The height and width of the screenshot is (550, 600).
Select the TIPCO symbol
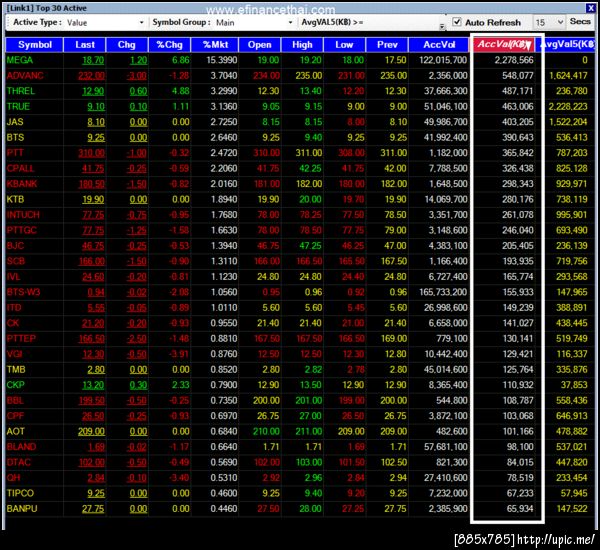[x=20, y=493]
